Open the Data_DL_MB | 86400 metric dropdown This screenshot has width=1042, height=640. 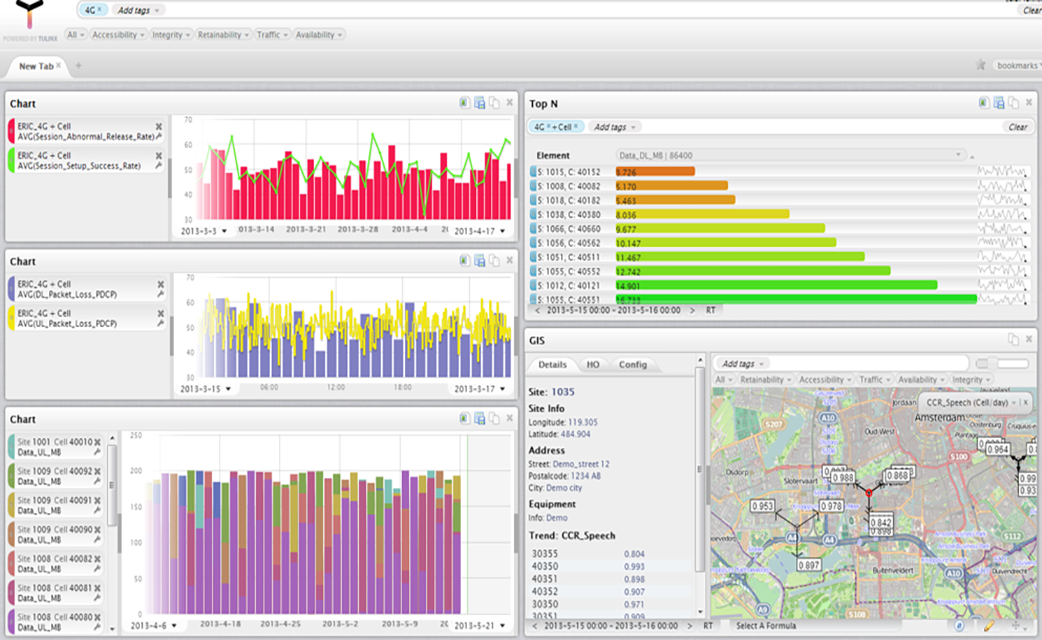790,155
